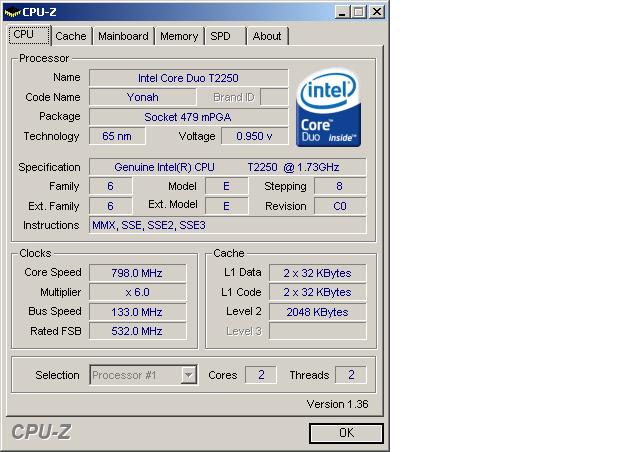Switch to the Memory tab

(179, 36)
